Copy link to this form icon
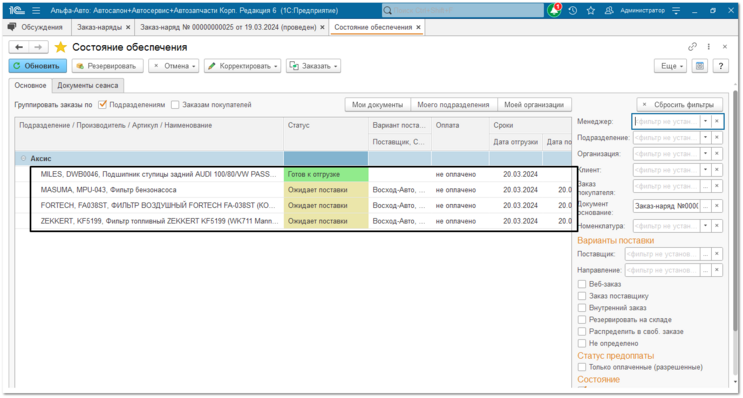Screen dimensions: 743x398 click(x=692, y=46)
